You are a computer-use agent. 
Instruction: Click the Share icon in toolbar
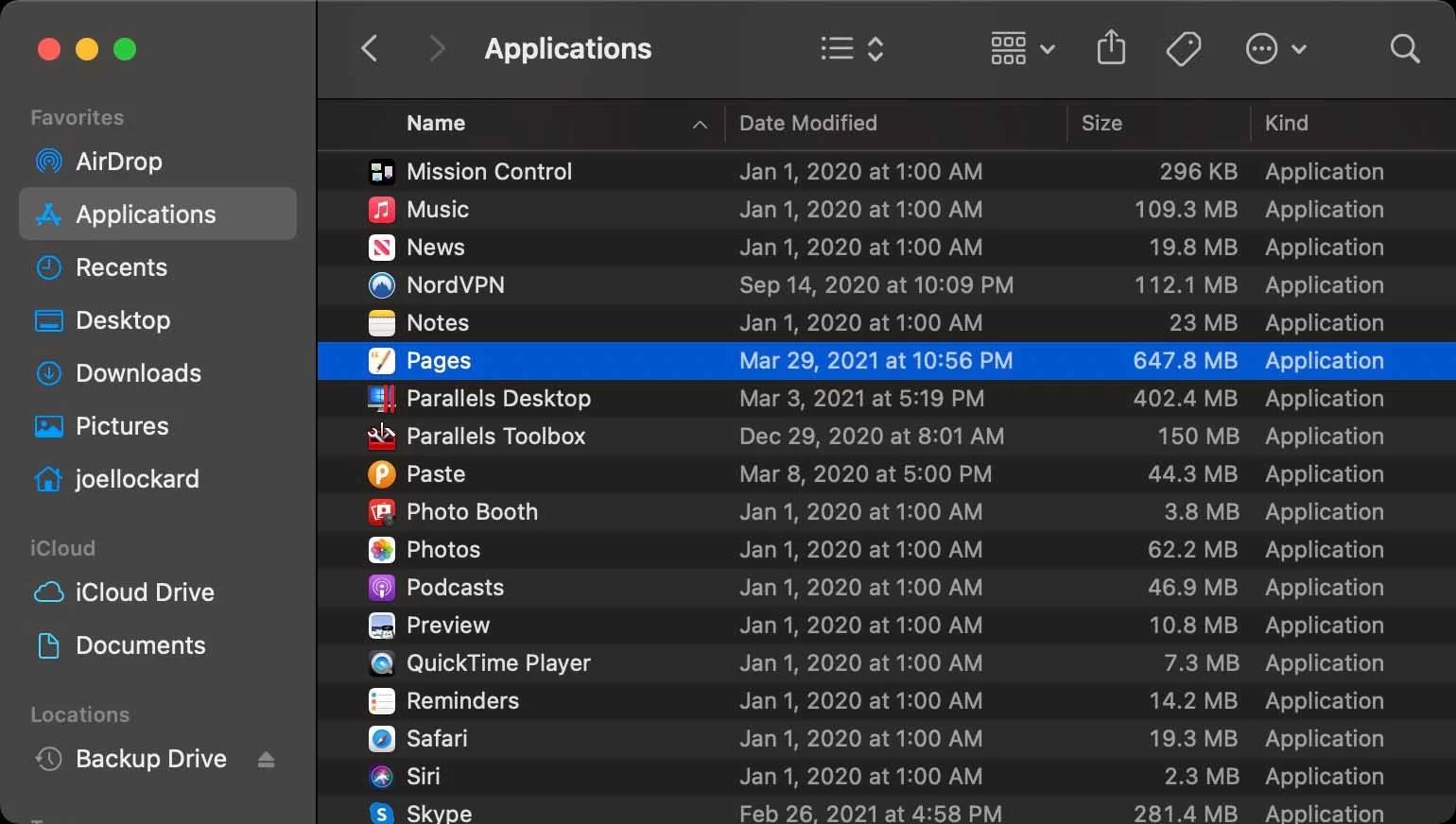[x=1111, y=48]
